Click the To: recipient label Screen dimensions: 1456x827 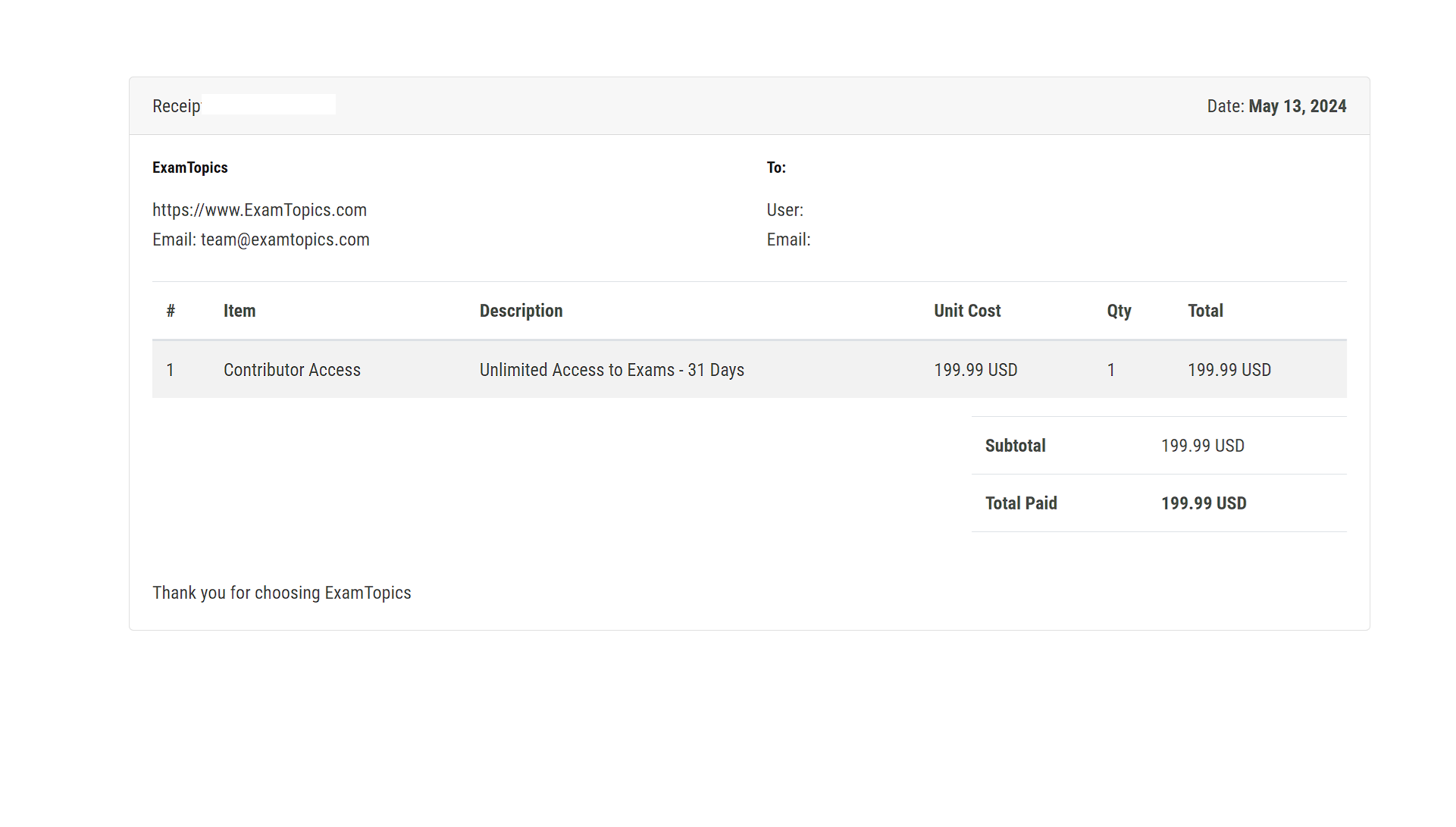click(776, 168)
